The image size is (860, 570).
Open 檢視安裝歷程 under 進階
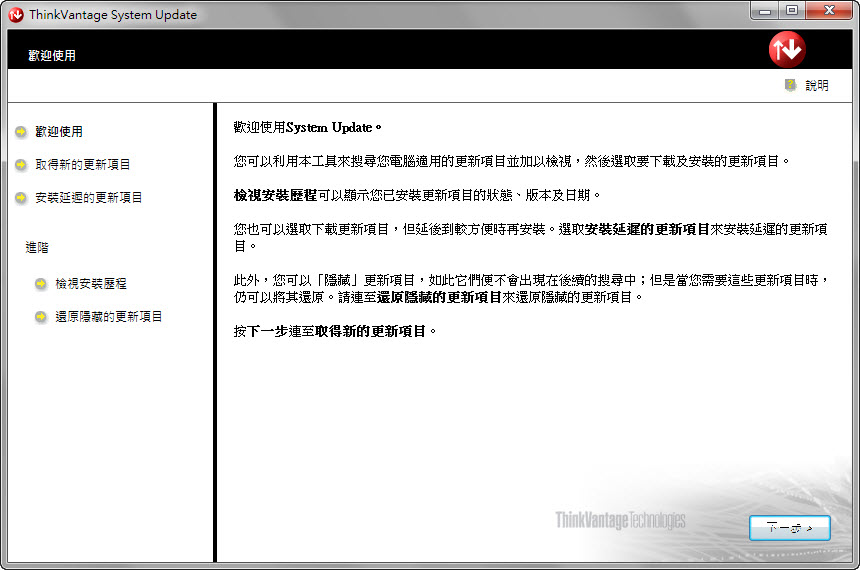[x=91, y=284]
